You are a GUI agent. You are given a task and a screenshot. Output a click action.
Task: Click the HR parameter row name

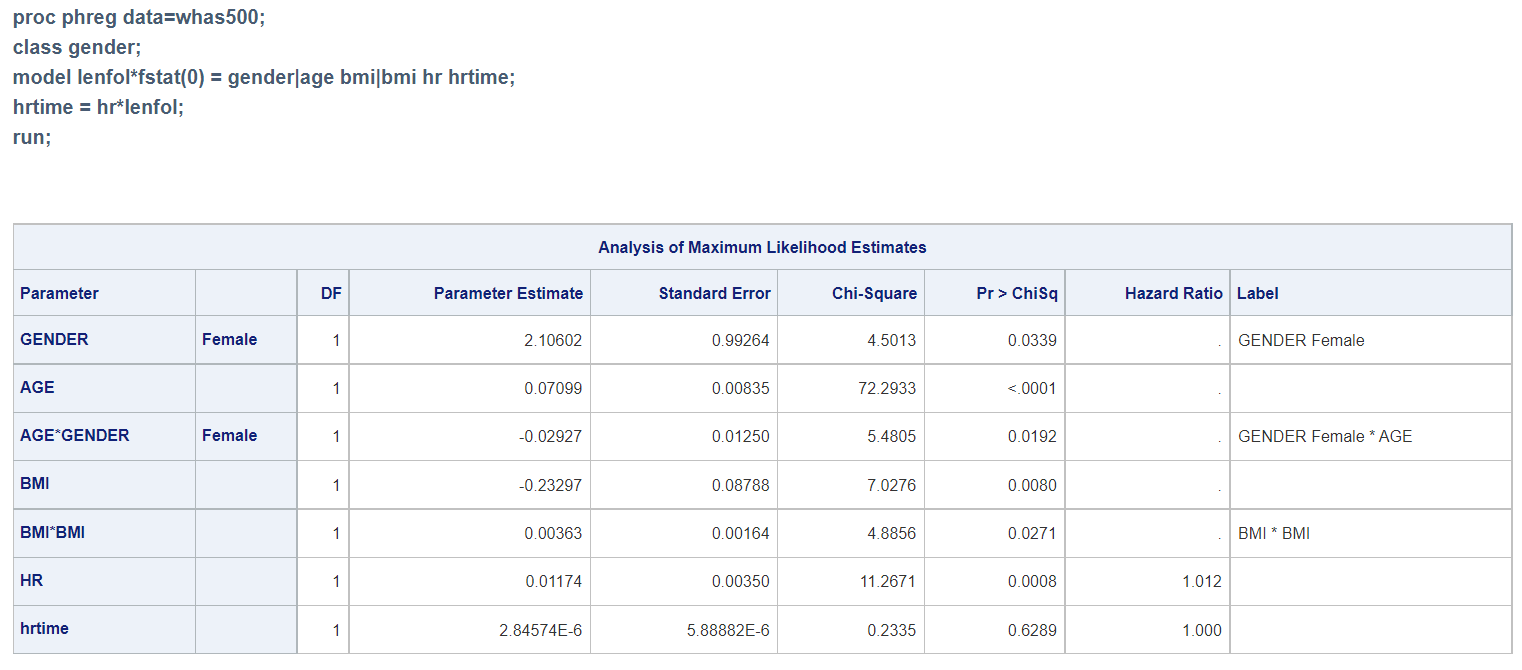coord(31,580)
